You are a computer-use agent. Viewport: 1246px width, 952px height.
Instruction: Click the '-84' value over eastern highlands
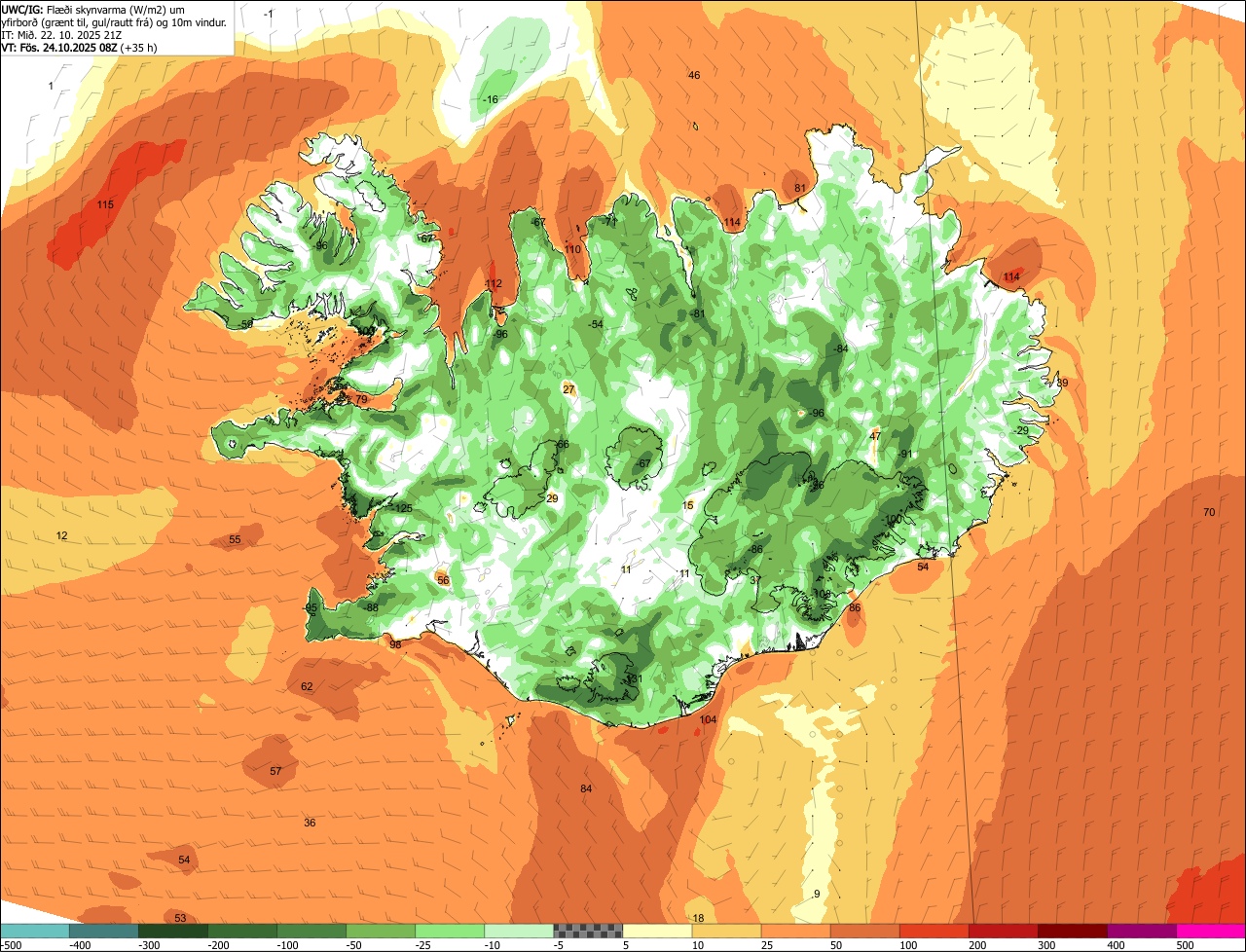840,348
